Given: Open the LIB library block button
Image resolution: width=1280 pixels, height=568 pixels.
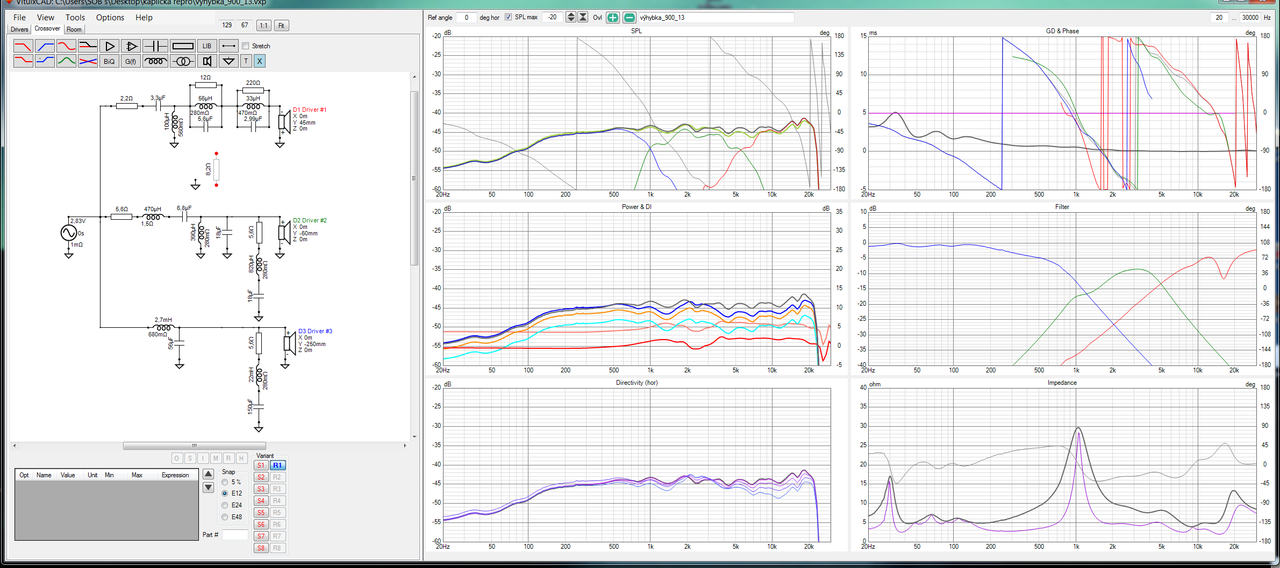Looking at the screenshot, I should (x=207, y=46).
